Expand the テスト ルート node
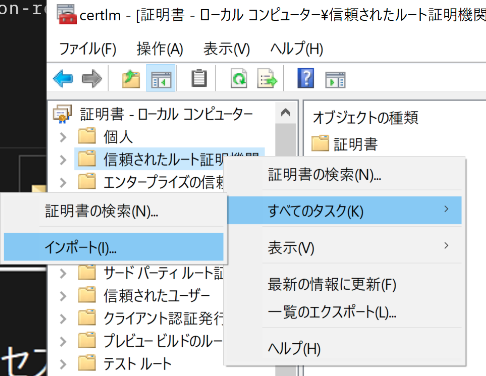 [63, 364]
